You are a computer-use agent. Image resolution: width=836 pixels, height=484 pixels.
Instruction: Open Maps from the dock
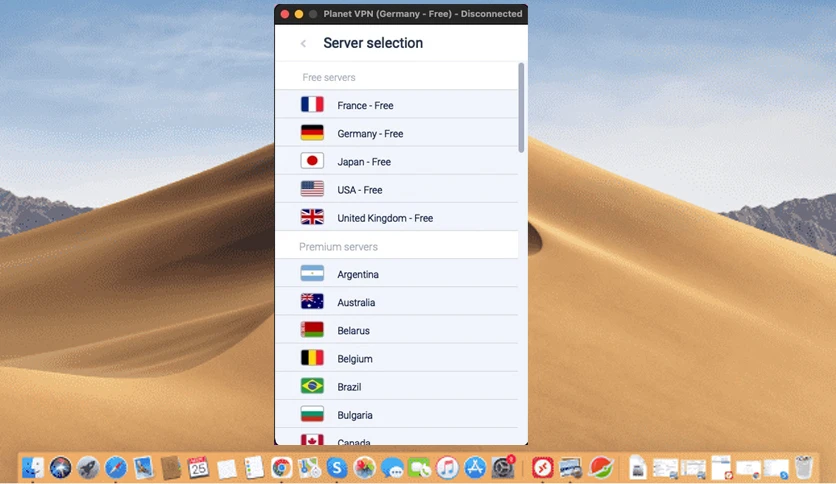[x=309, y=468]
